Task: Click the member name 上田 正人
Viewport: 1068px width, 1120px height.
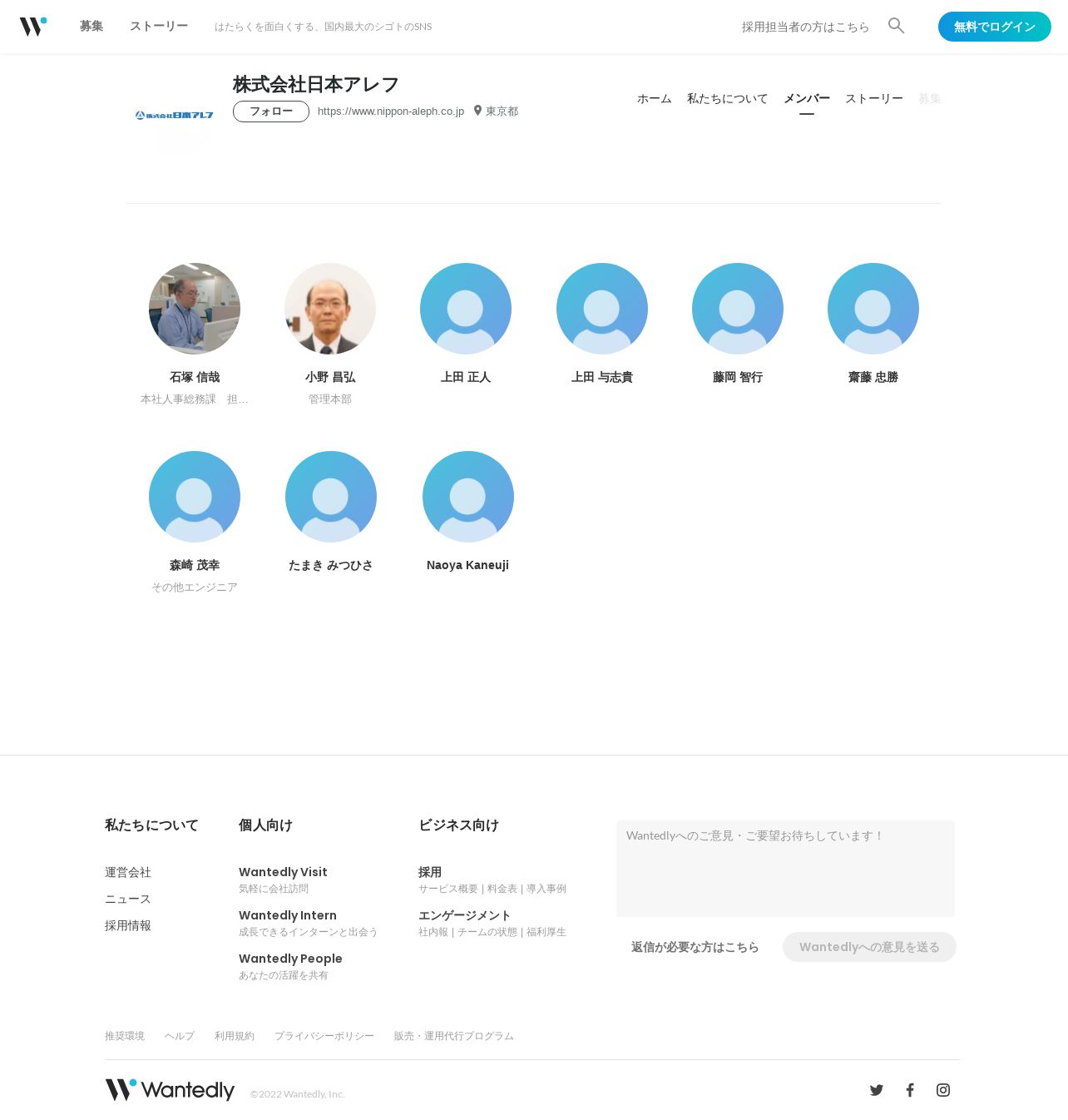Action: [466, 377]
